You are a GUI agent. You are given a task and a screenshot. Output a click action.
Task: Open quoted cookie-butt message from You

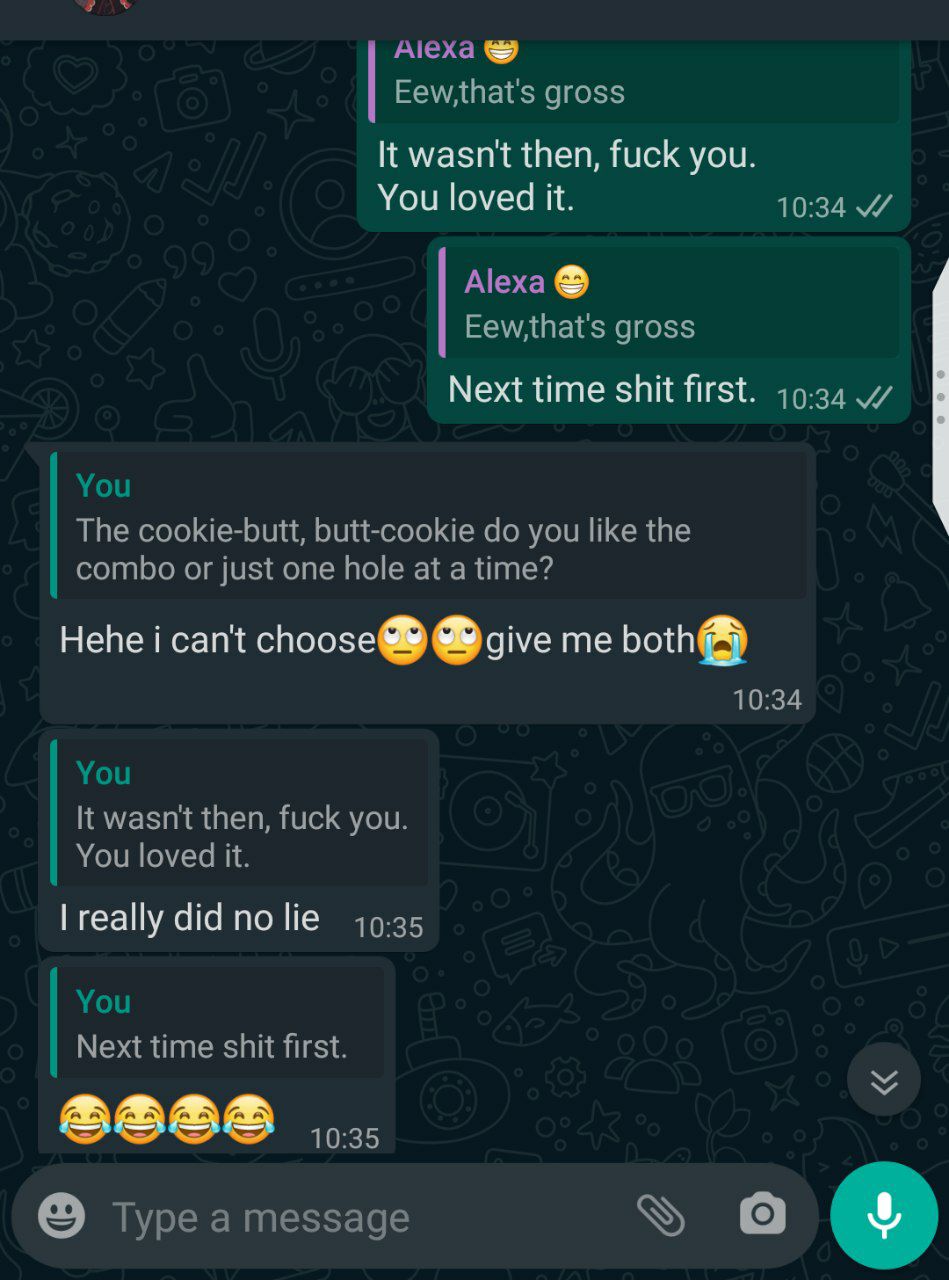pos(429,526)
